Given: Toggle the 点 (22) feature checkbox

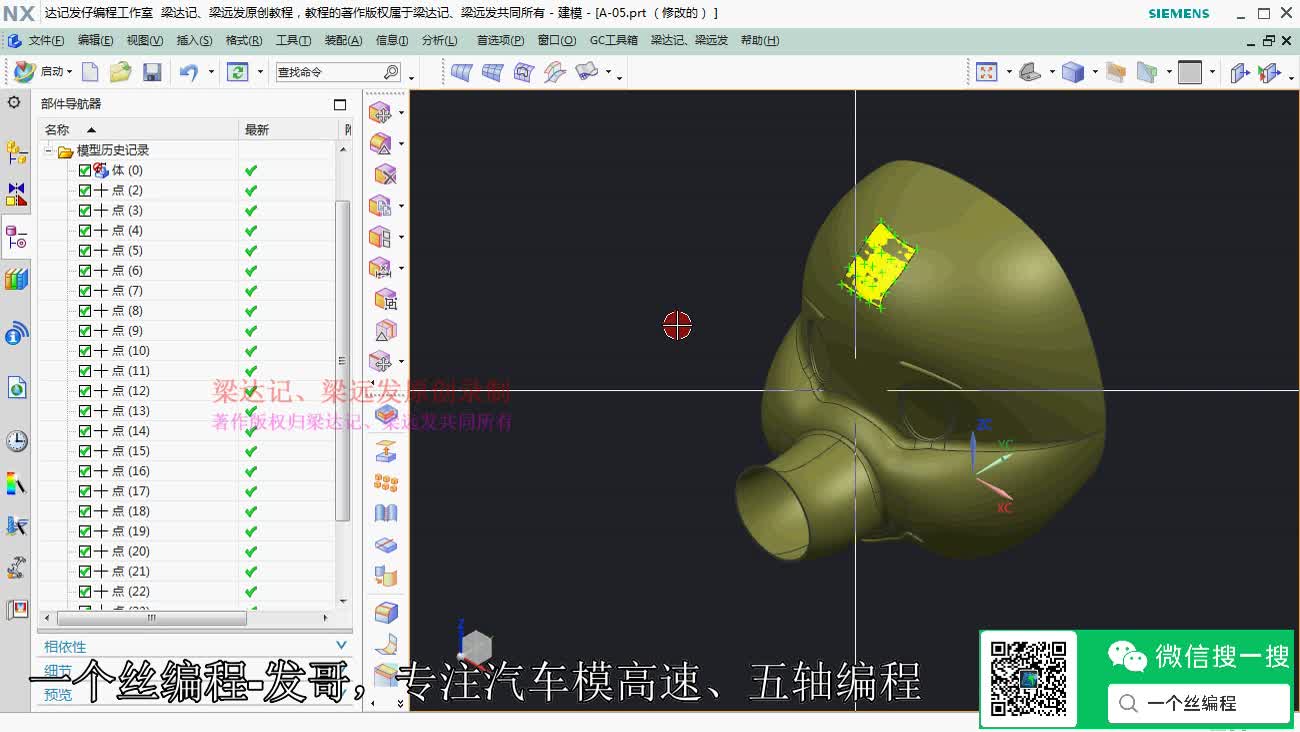Looking at the screenshot, I should pyautogui.click(x=85, y=591).
